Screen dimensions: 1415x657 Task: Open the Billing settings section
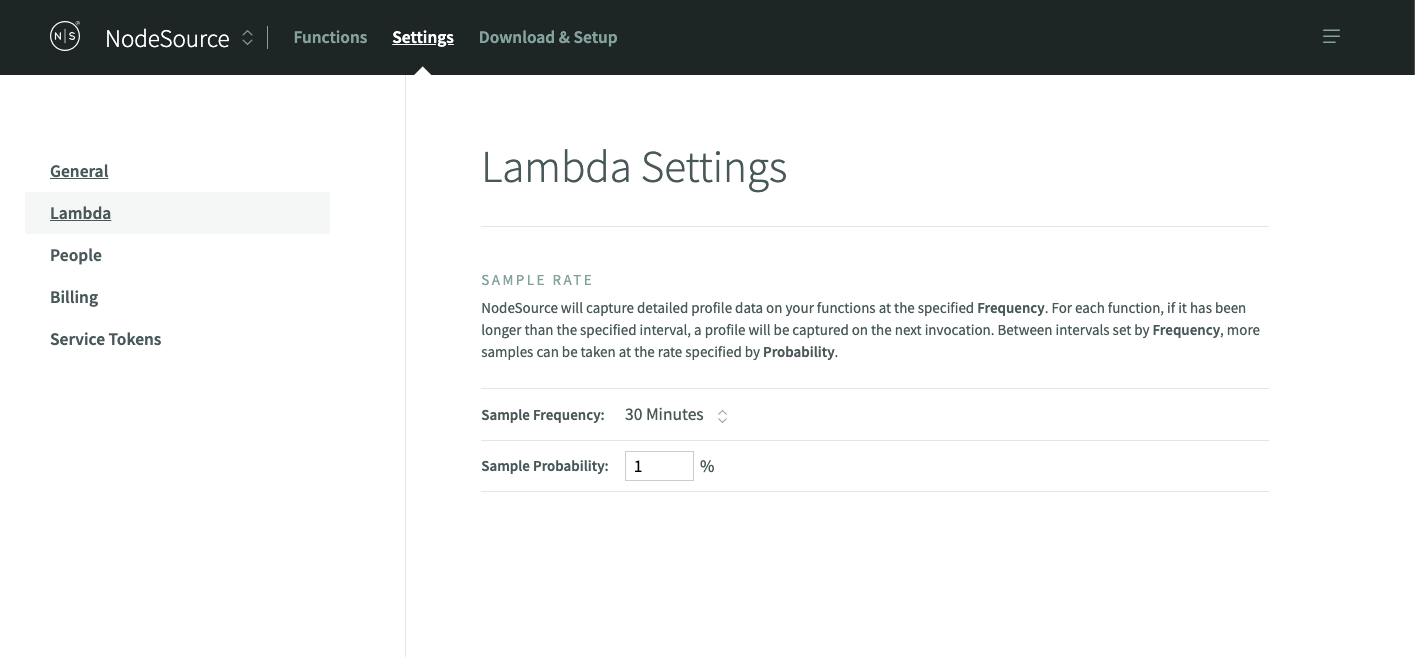(x=74, y=297)
